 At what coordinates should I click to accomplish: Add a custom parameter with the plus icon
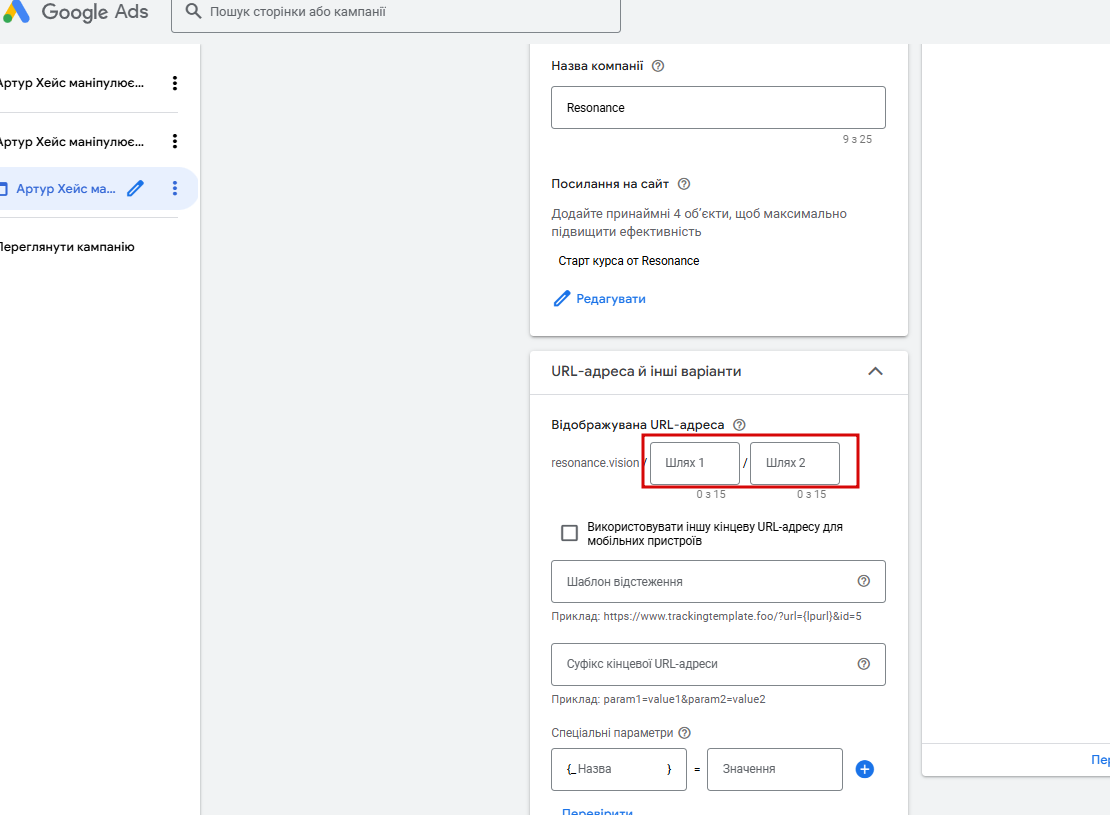pyautogui.click(x=864, y=769)
